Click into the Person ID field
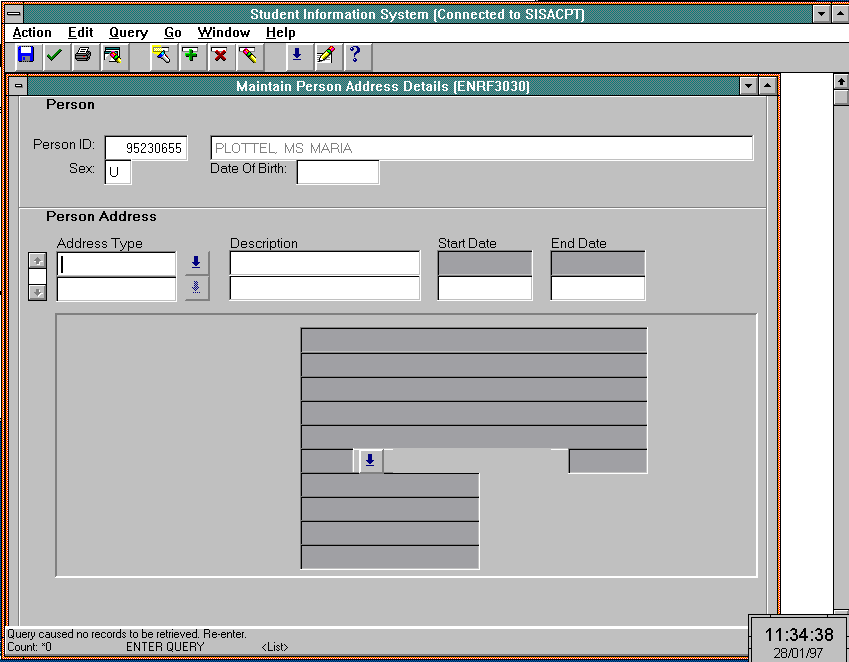The width and height of the screenshot is (849, 662). pos(146,148)
